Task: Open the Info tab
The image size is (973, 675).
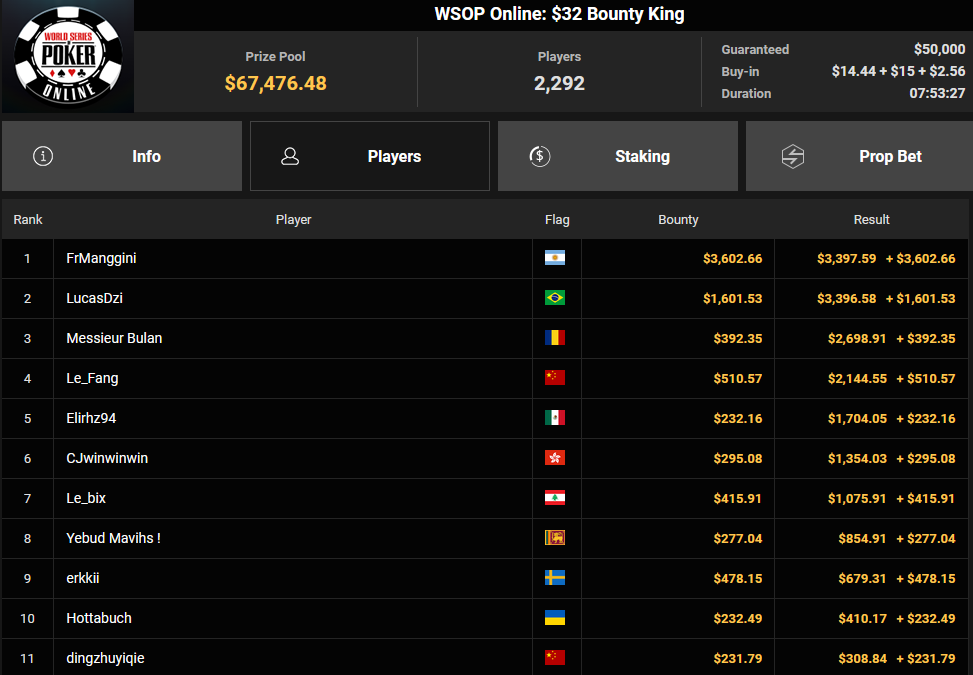Action: pos(122,156)
